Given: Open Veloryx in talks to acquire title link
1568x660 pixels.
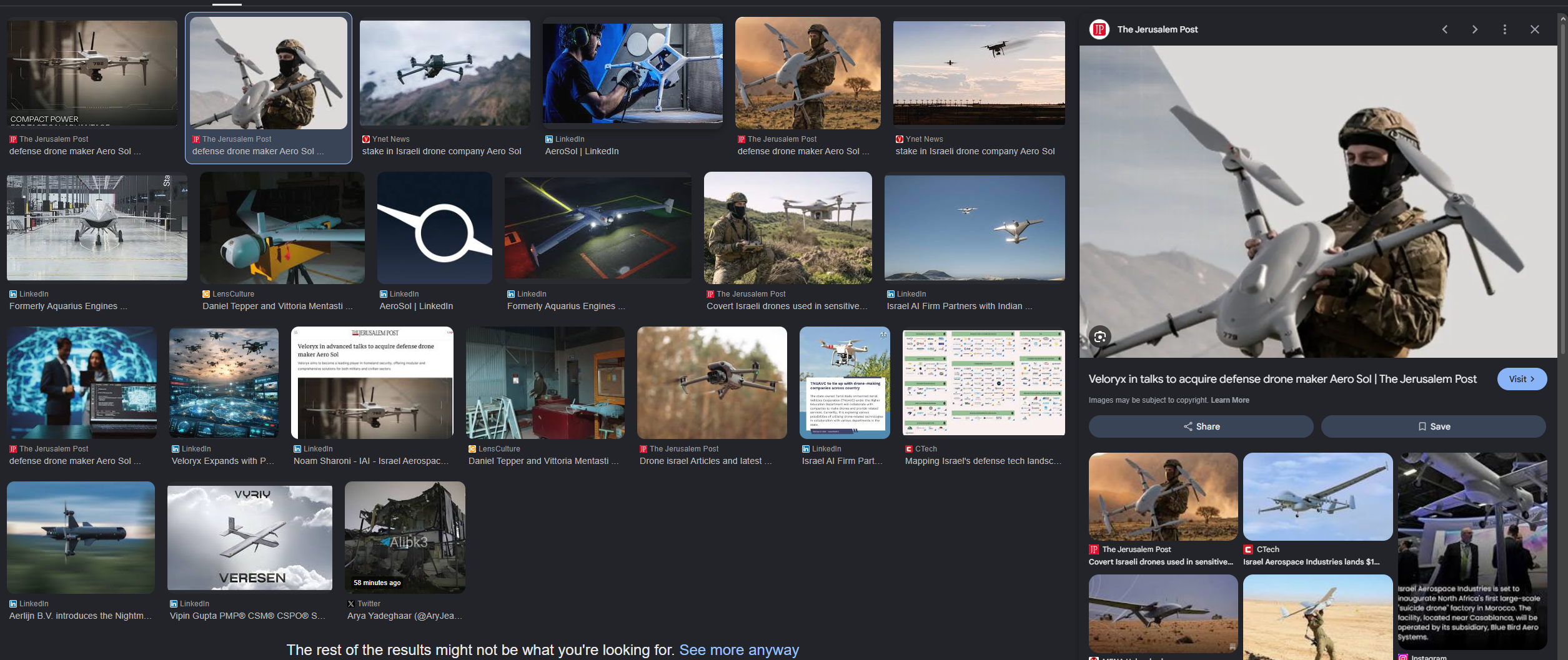Looking at the screenshot, I should click(x=1283, y=379).
